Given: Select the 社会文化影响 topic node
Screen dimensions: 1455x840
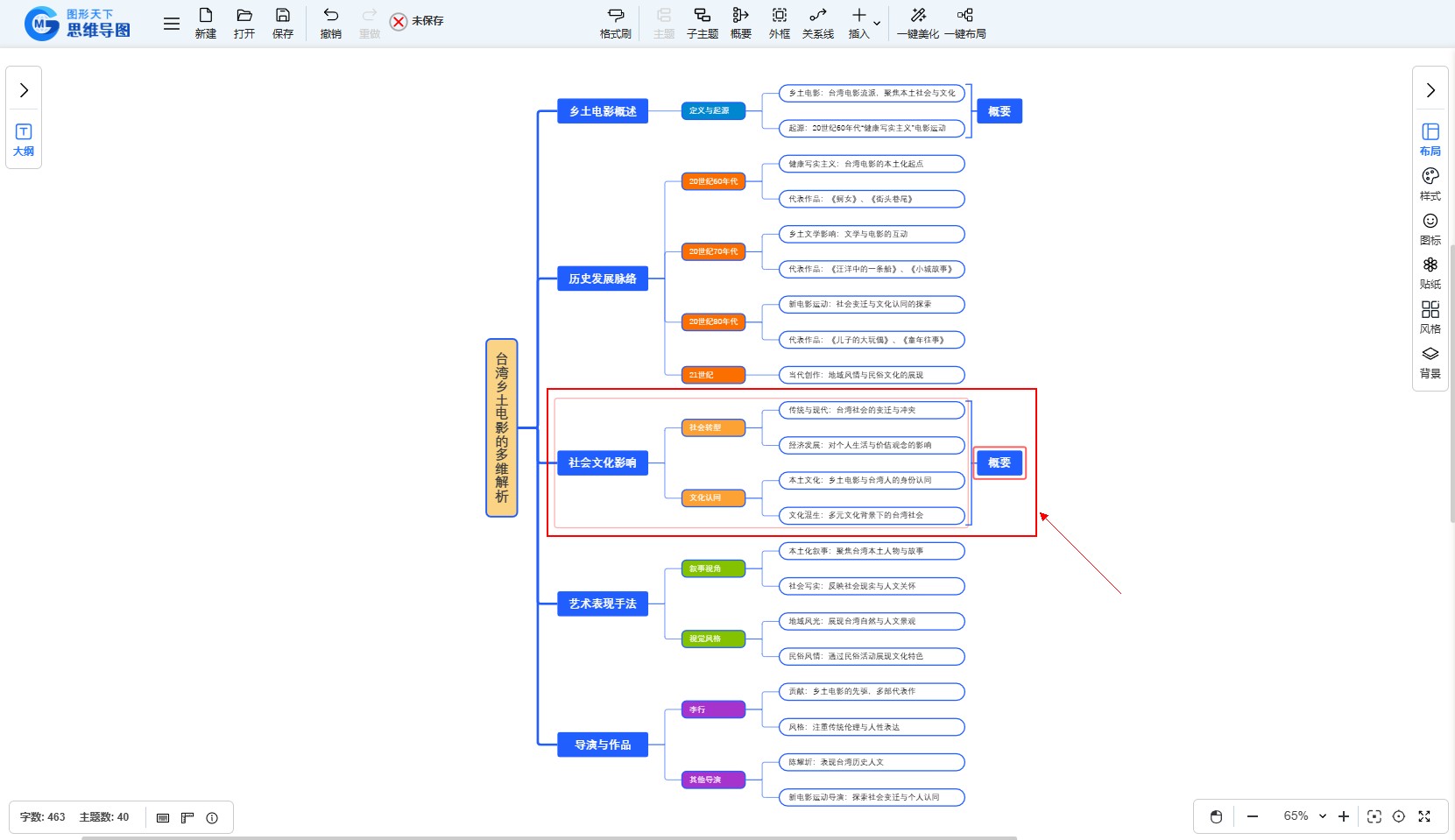Looking at the screenshot, I should 603,462.
